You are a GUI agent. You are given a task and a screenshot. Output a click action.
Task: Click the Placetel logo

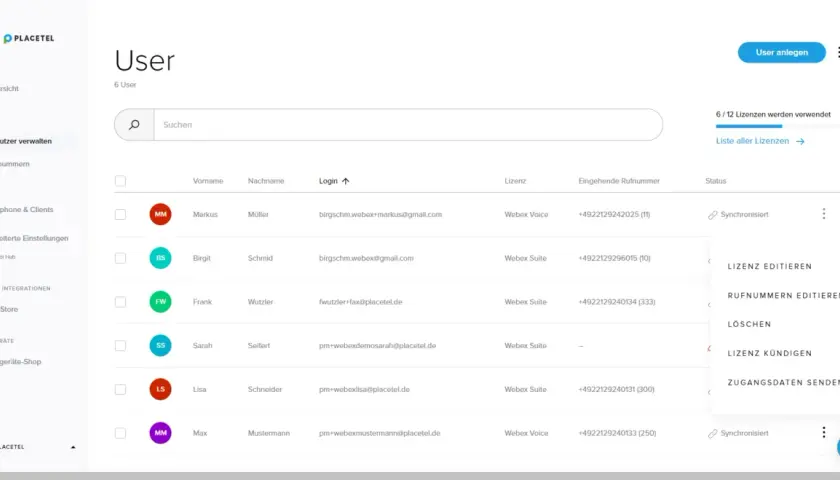(x=29, y=39)
